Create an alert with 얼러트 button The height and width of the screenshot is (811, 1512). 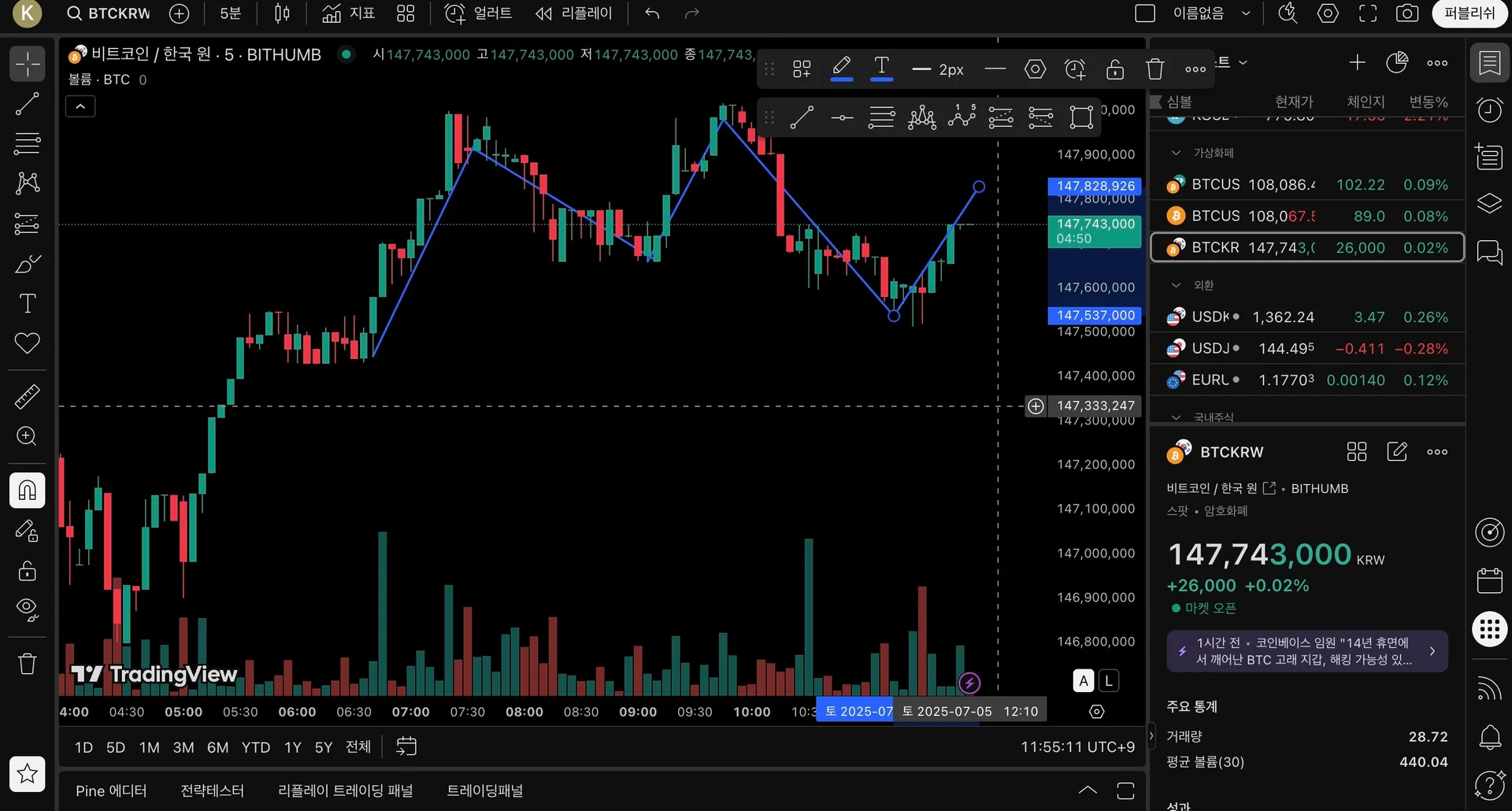point(479,13)
